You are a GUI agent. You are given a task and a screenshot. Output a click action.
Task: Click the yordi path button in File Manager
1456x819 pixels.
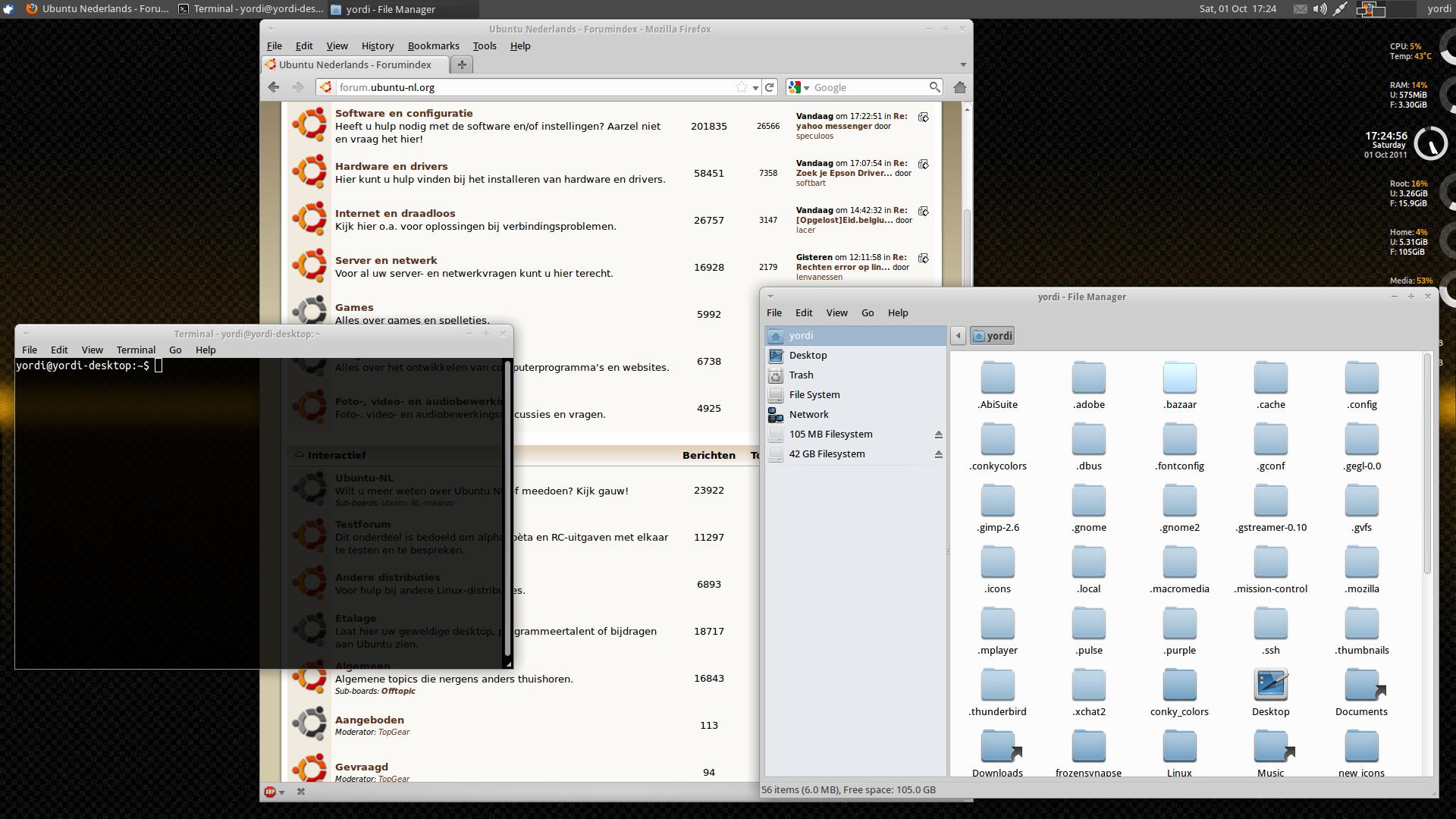pos(993,336)
